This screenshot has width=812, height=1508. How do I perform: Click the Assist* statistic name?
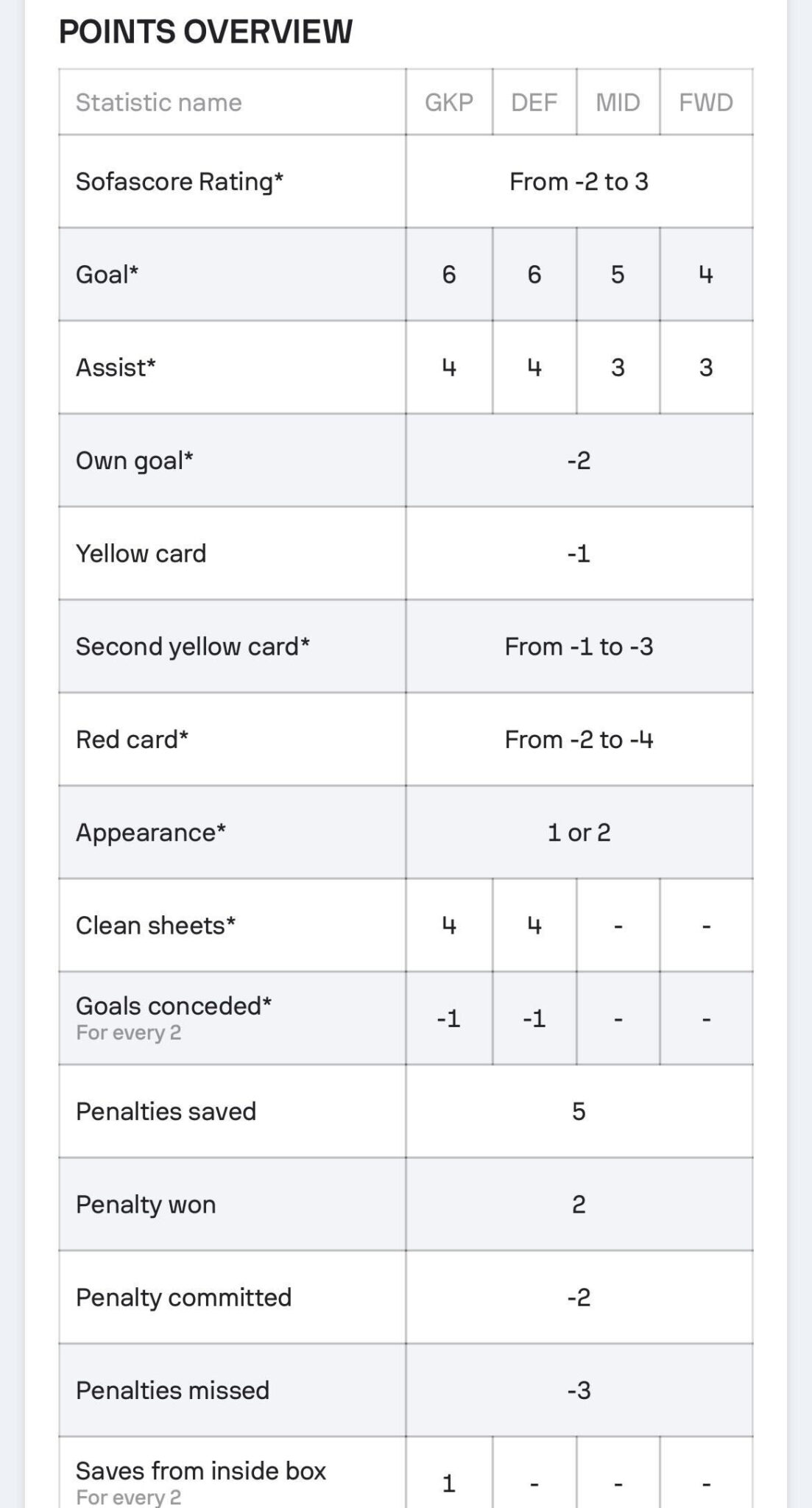pyautogui.click(x=116, y=367)
